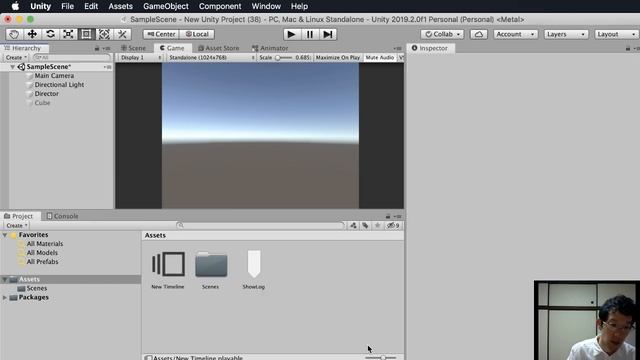640x360 pixels.
Task: Lock the Hierarchy panel
Action: point(97,48)
